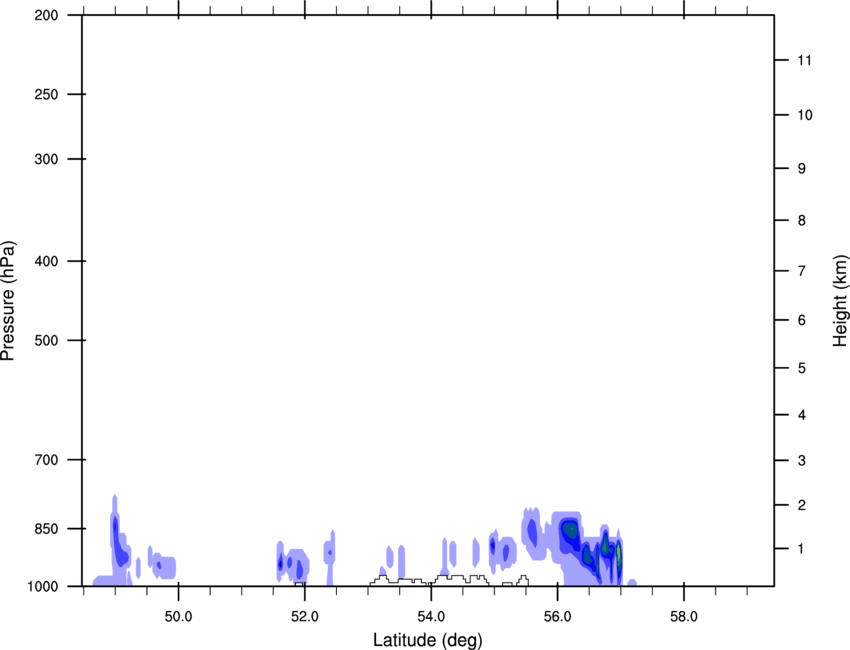The width and height of the screenshot is (850, 650).
Task: Click the 'Latitude (deg)' axis title
Action: click(427, 640)
